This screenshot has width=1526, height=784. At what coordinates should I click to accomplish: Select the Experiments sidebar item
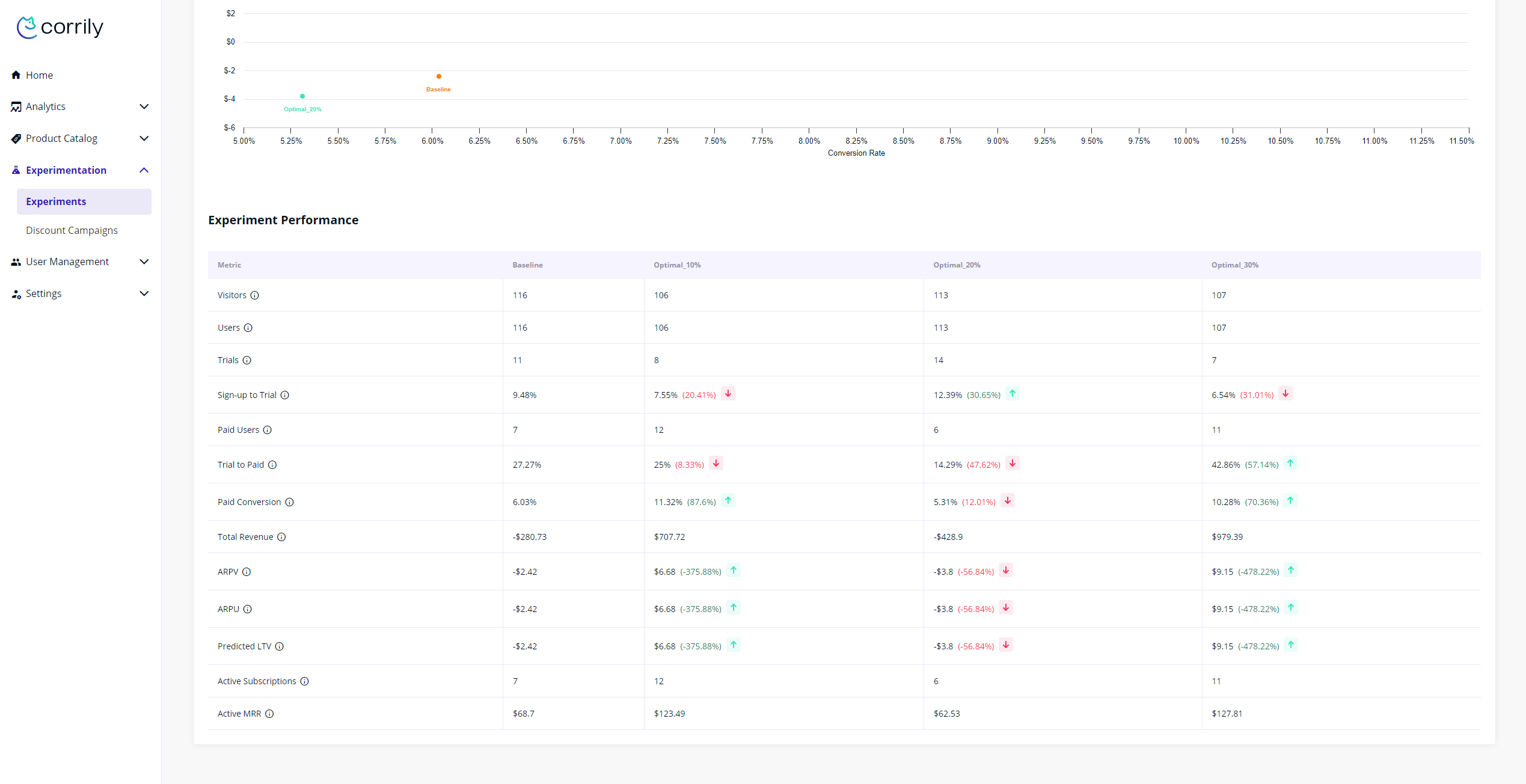point(56,201)
